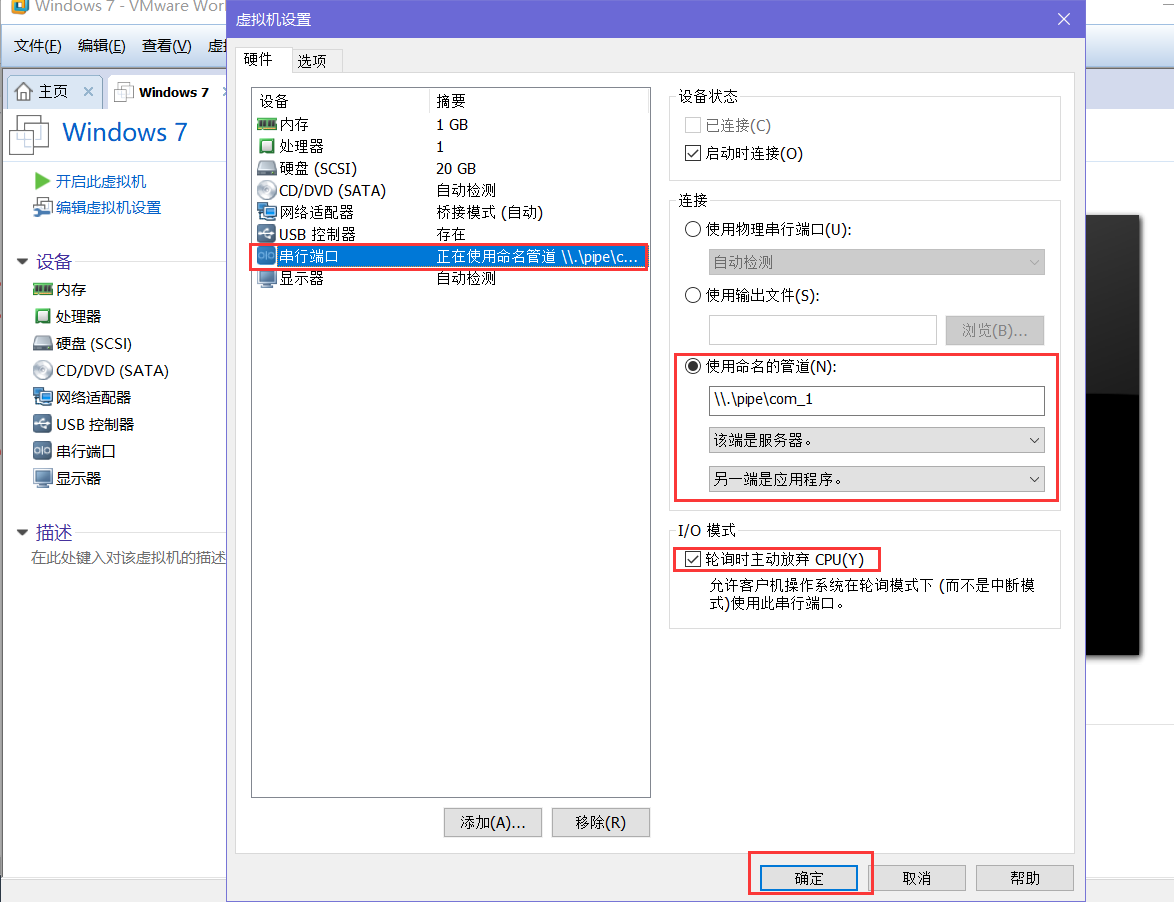Click the 串行端口 icon in the main window sidebar
The width and height of the screenshot is (1174, 902).
[x=43, y=451]
